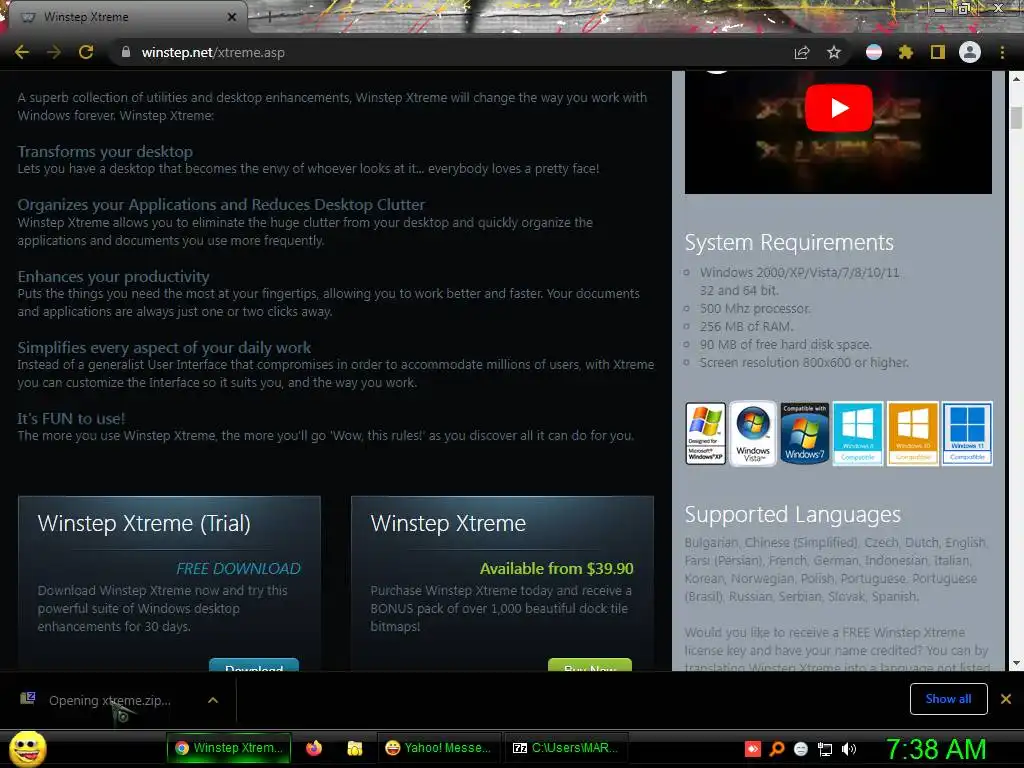Viewport: 1024px width, 768px height.
Task: Click the System Requirements heading
Action: 789,242
